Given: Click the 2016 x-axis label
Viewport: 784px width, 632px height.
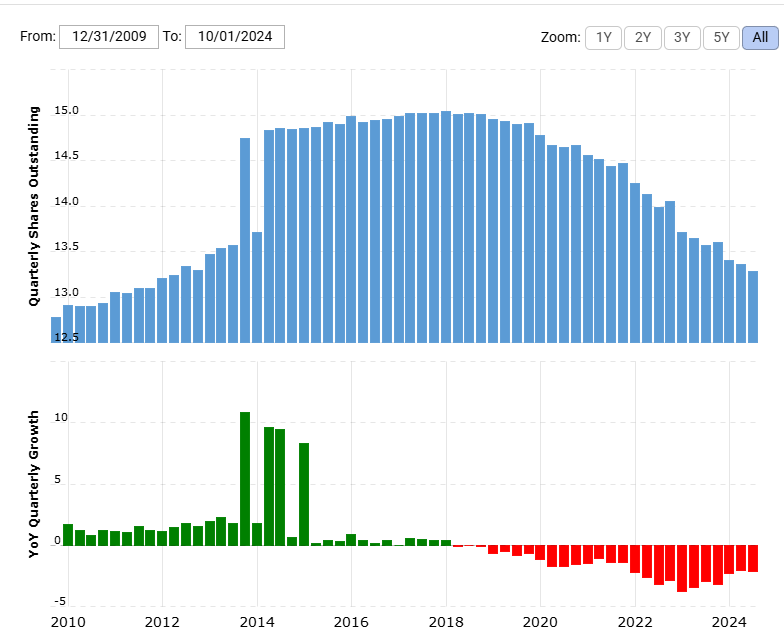Looking at the screenshot, I should 351,622.
